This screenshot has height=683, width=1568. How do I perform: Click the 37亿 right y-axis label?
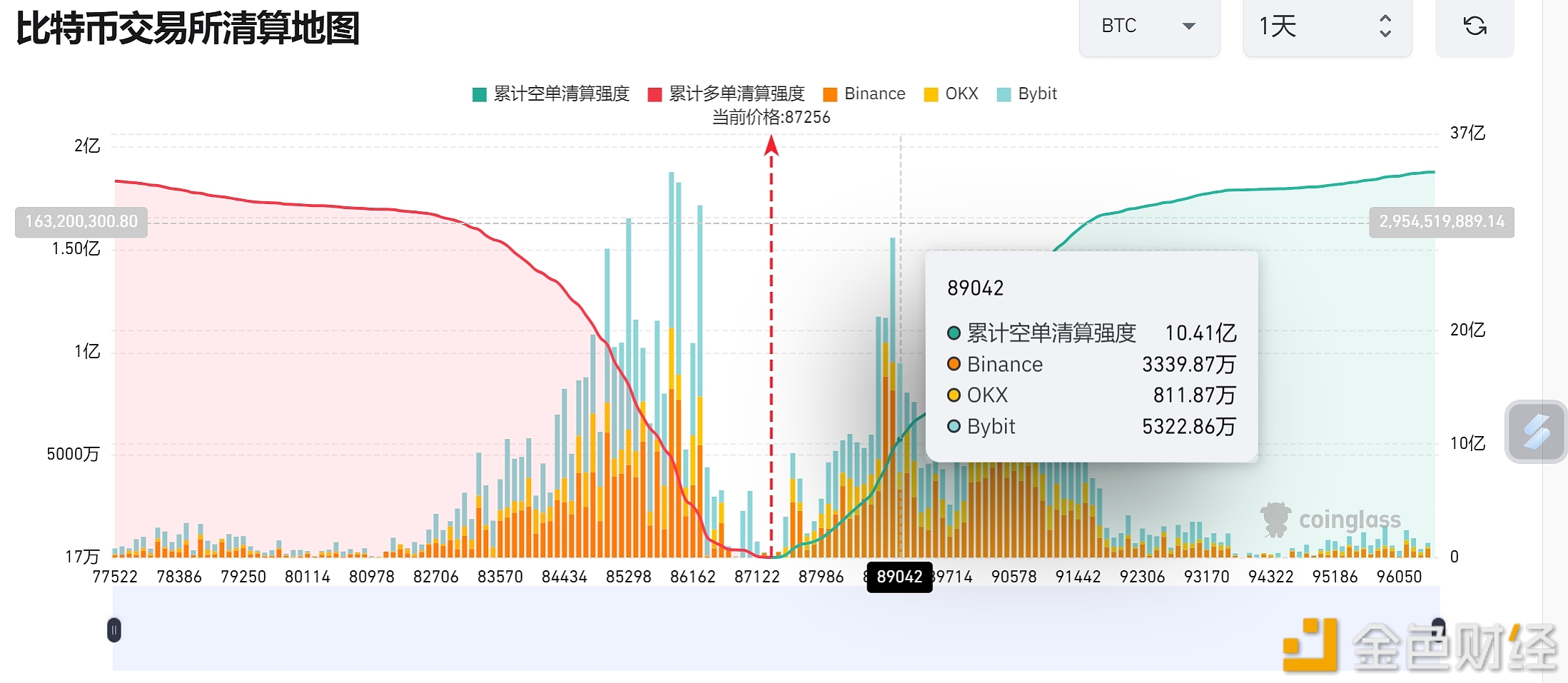click(x=1468, y=133)
